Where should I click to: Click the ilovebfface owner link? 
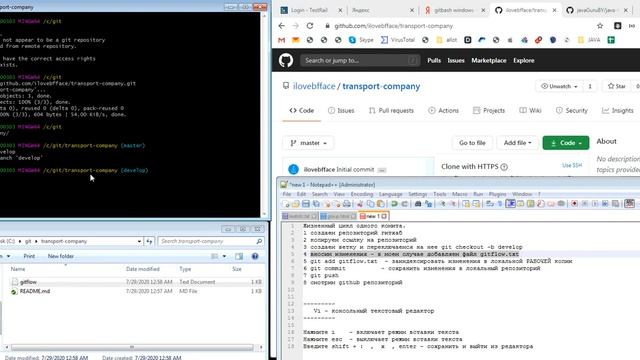pyautogui.click(x=314, y=87)
